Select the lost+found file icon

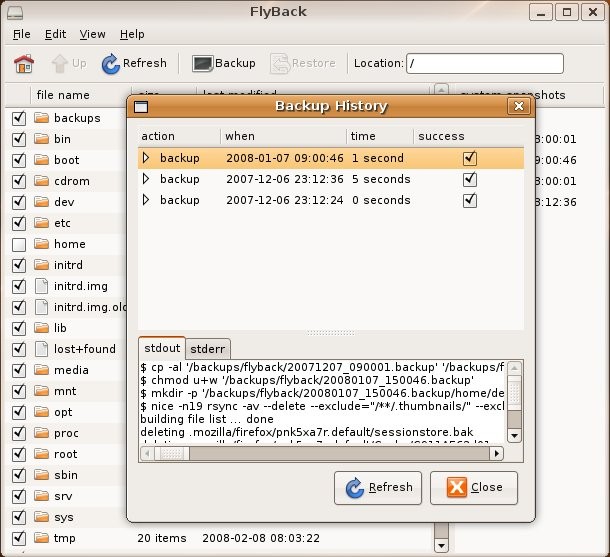(41, 349)
